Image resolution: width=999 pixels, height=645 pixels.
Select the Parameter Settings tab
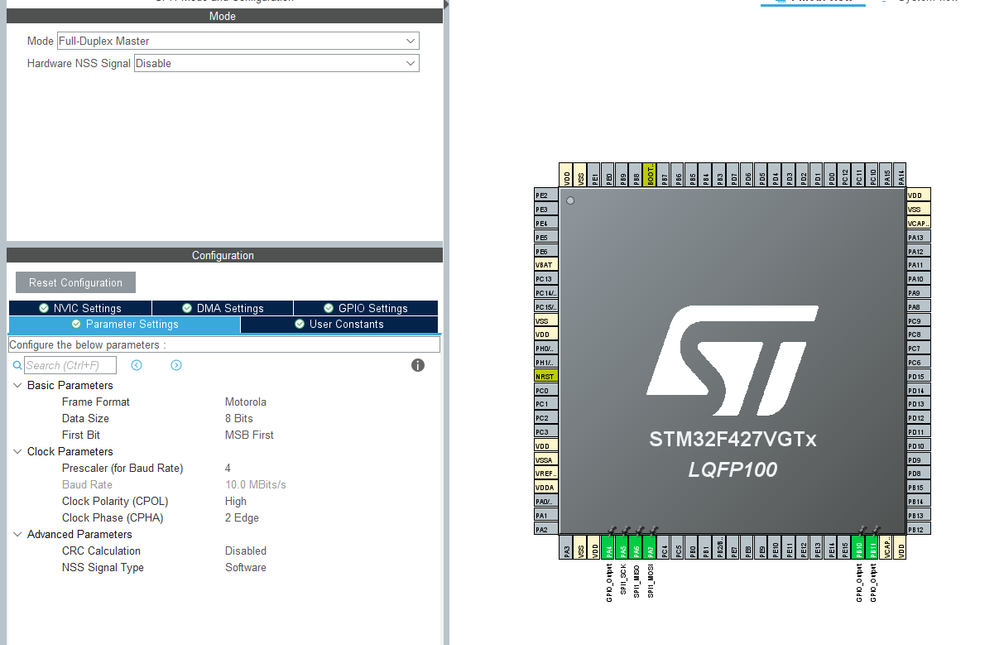pos(125,324)
